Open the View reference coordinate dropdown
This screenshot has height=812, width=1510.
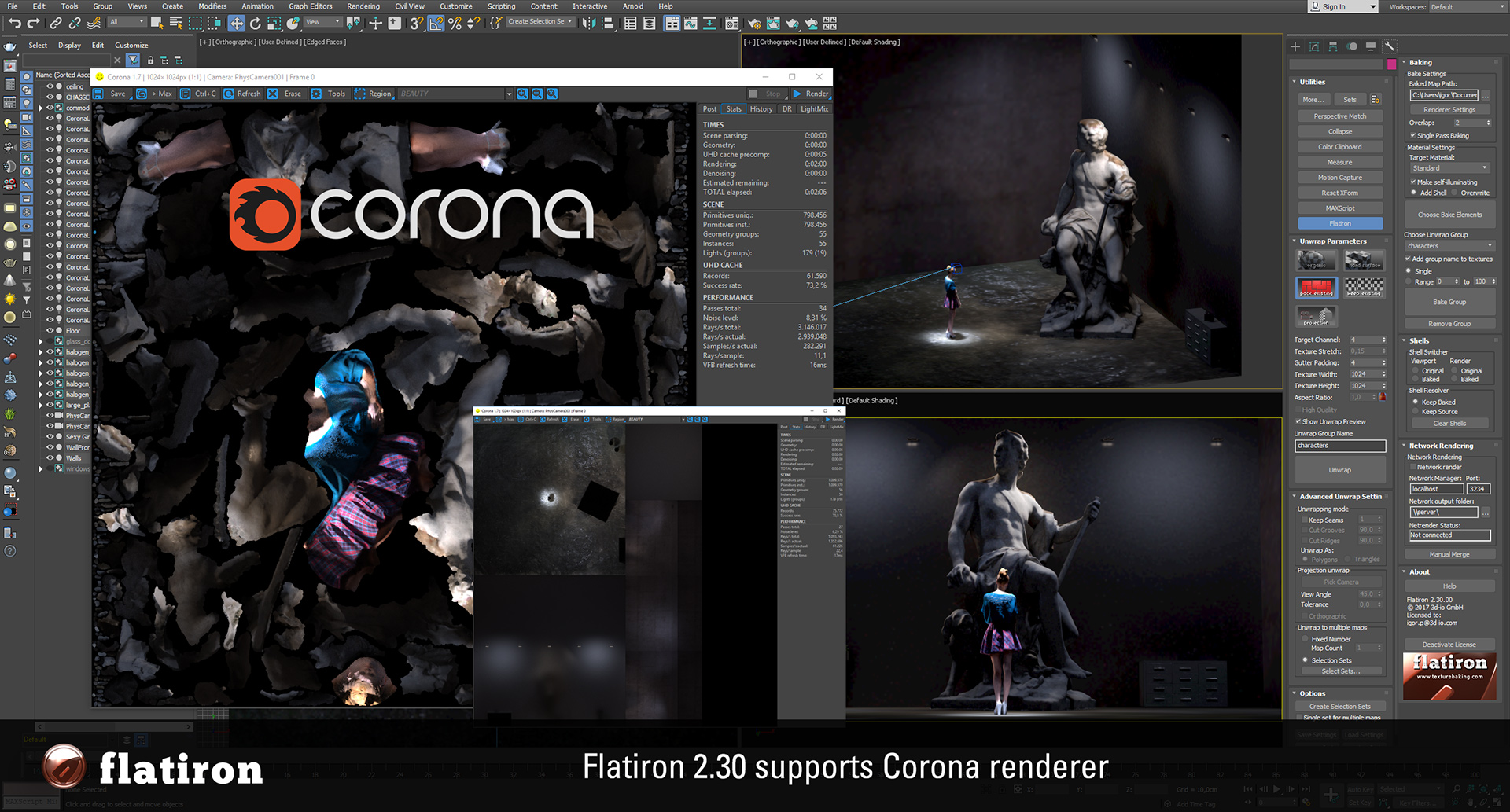point(322,22)
